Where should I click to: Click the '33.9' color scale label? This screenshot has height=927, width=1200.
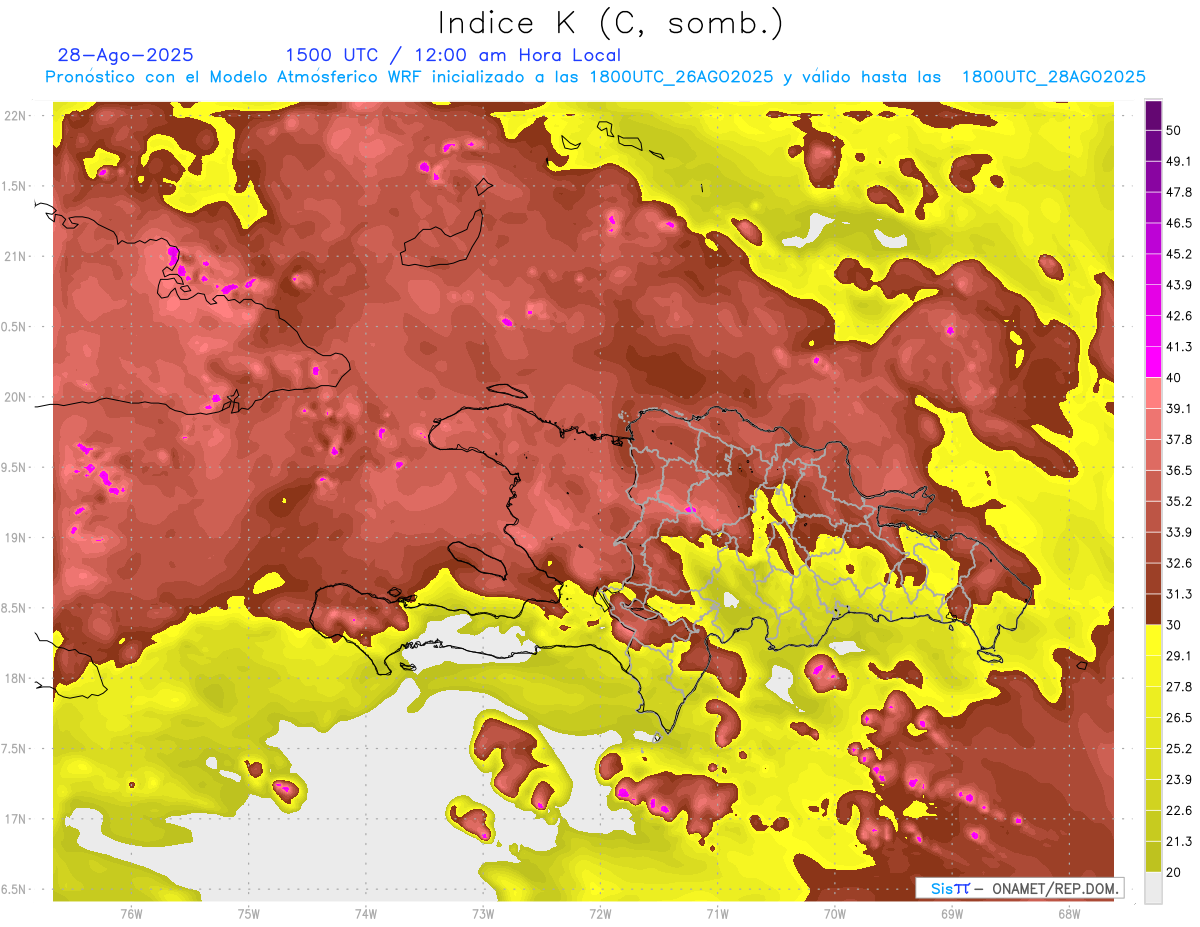pyautogui.click(x=1180, y=532)
